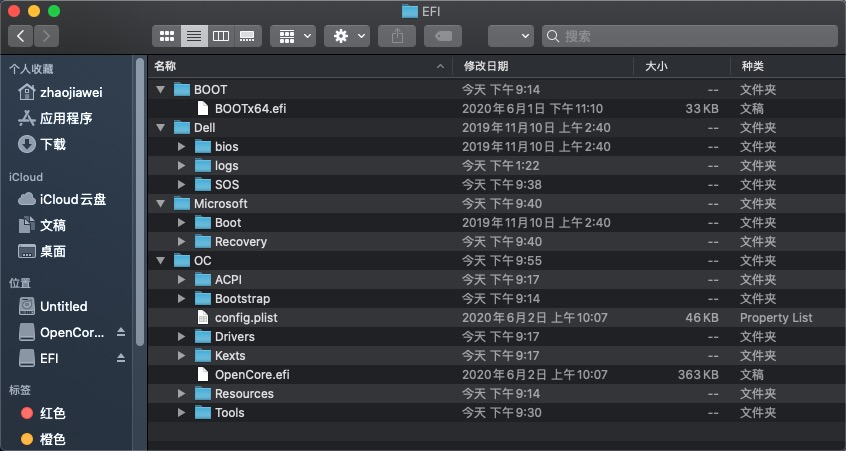This screenshot has height=451, width=846.
Task: Switch to gallery view
Action: [248, 36]
